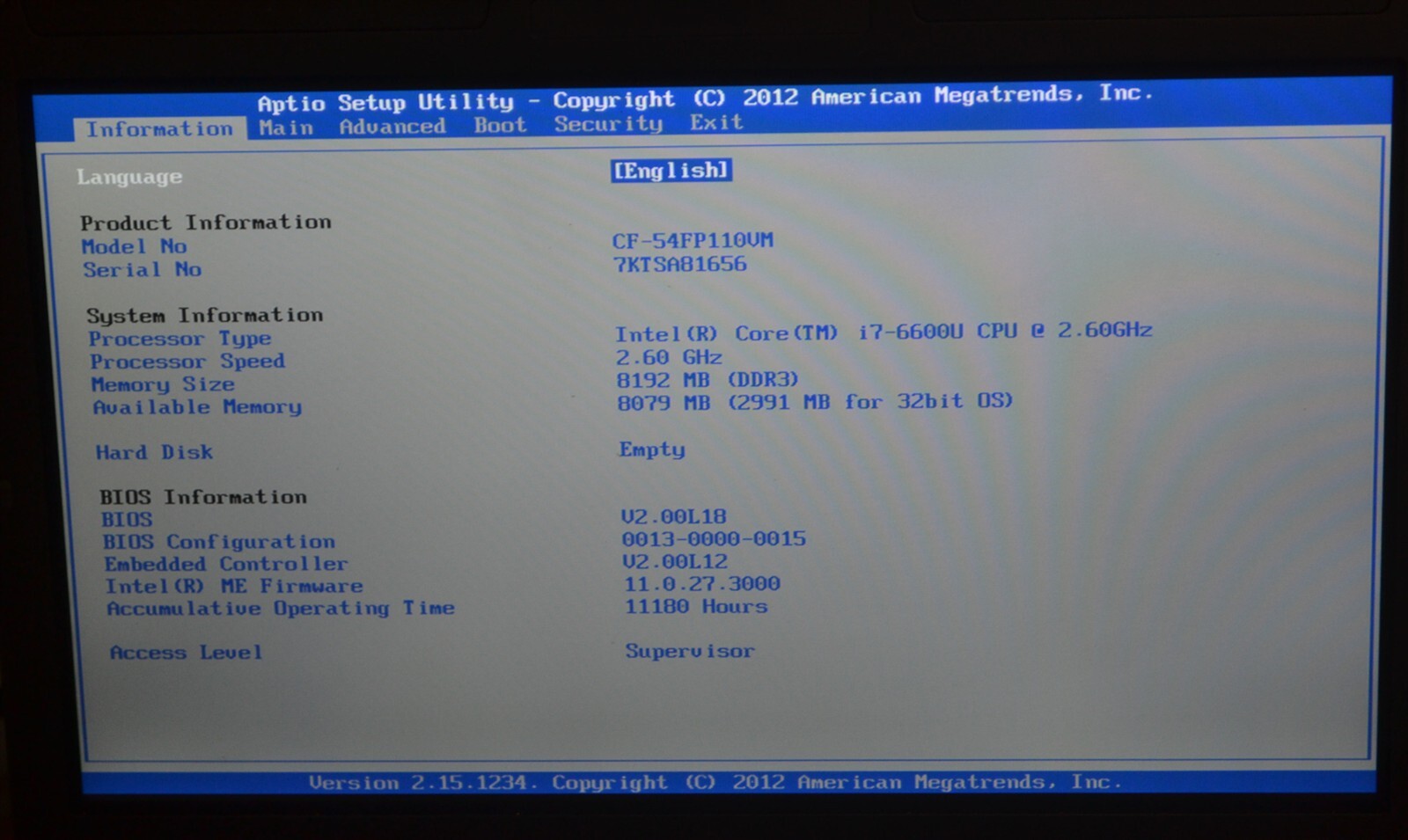Select the Exit tab

[716, 122]
